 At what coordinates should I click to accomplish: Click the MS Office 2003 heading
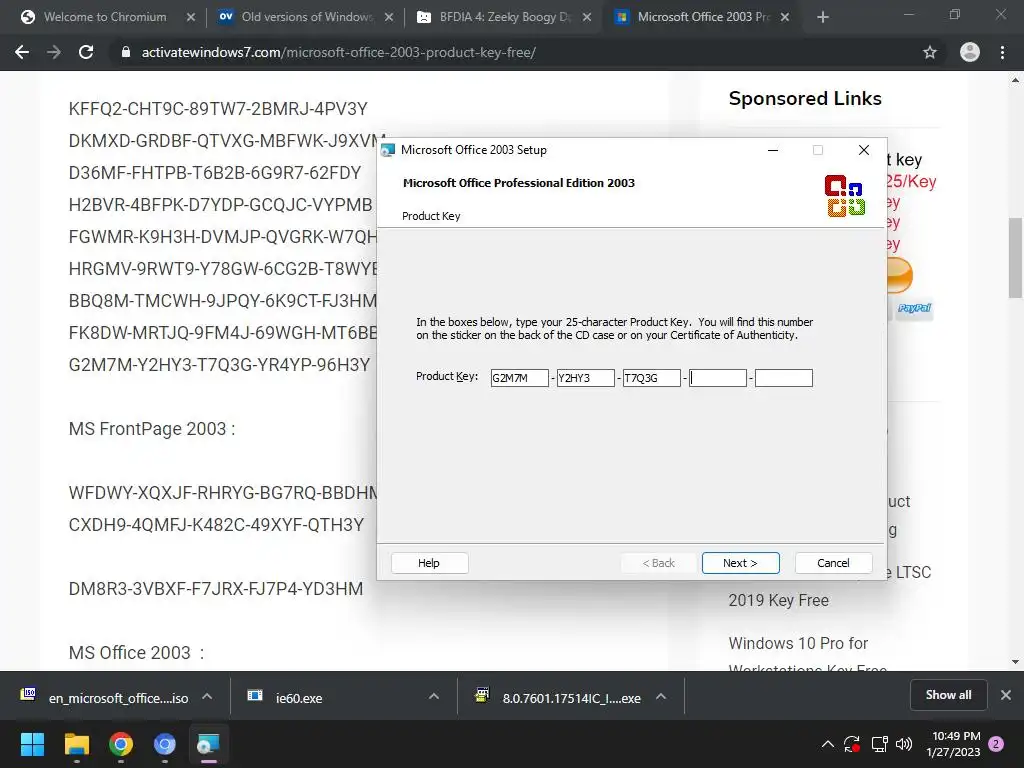(136, 652)
